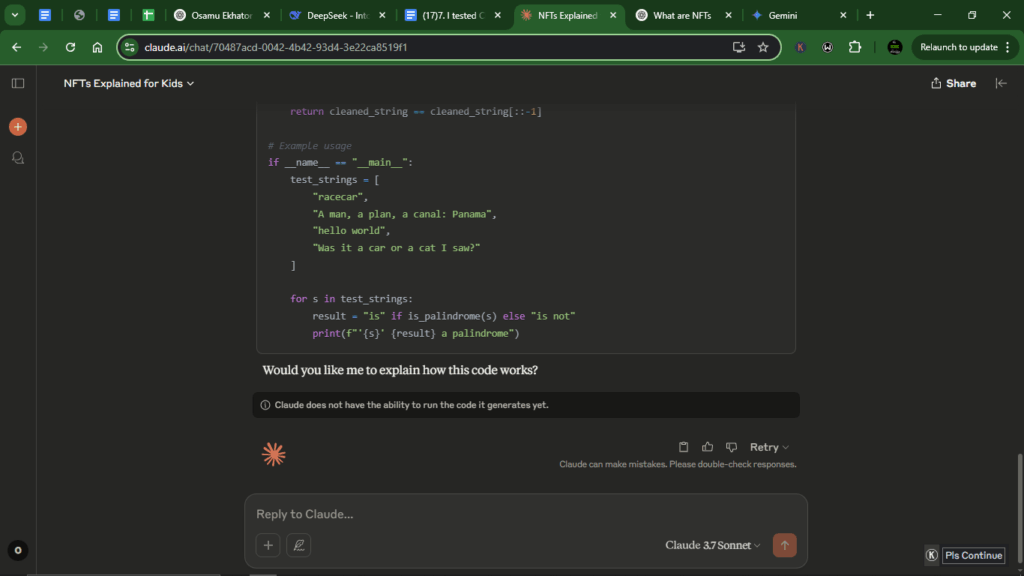Open the chats list icon in sidebar
The width and height of the screenshot is (1024, 576).
pos(18,158)
